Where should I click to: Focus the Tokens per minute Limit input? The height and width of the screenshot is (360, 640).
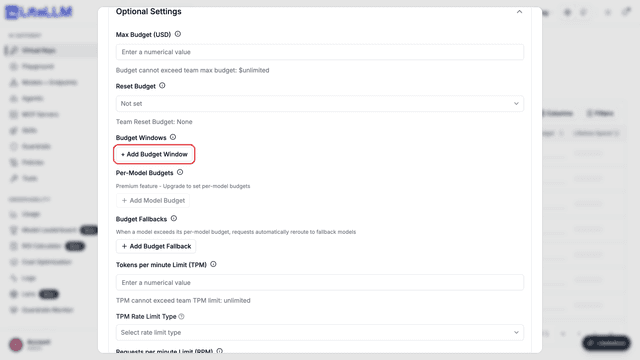(320, 282)
